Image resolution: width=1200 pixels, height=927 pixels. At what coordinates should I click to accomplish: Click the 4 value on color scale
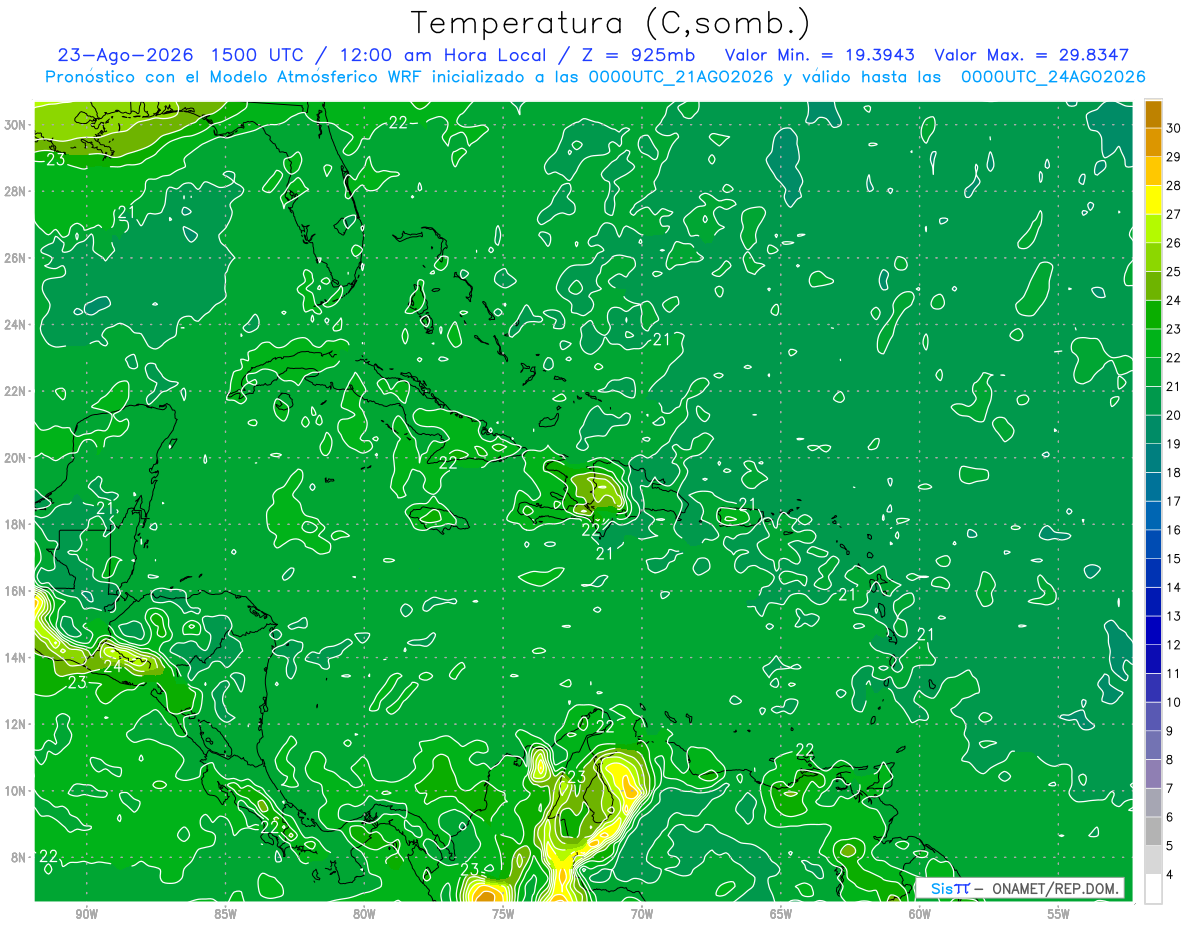click(1170, 875)
